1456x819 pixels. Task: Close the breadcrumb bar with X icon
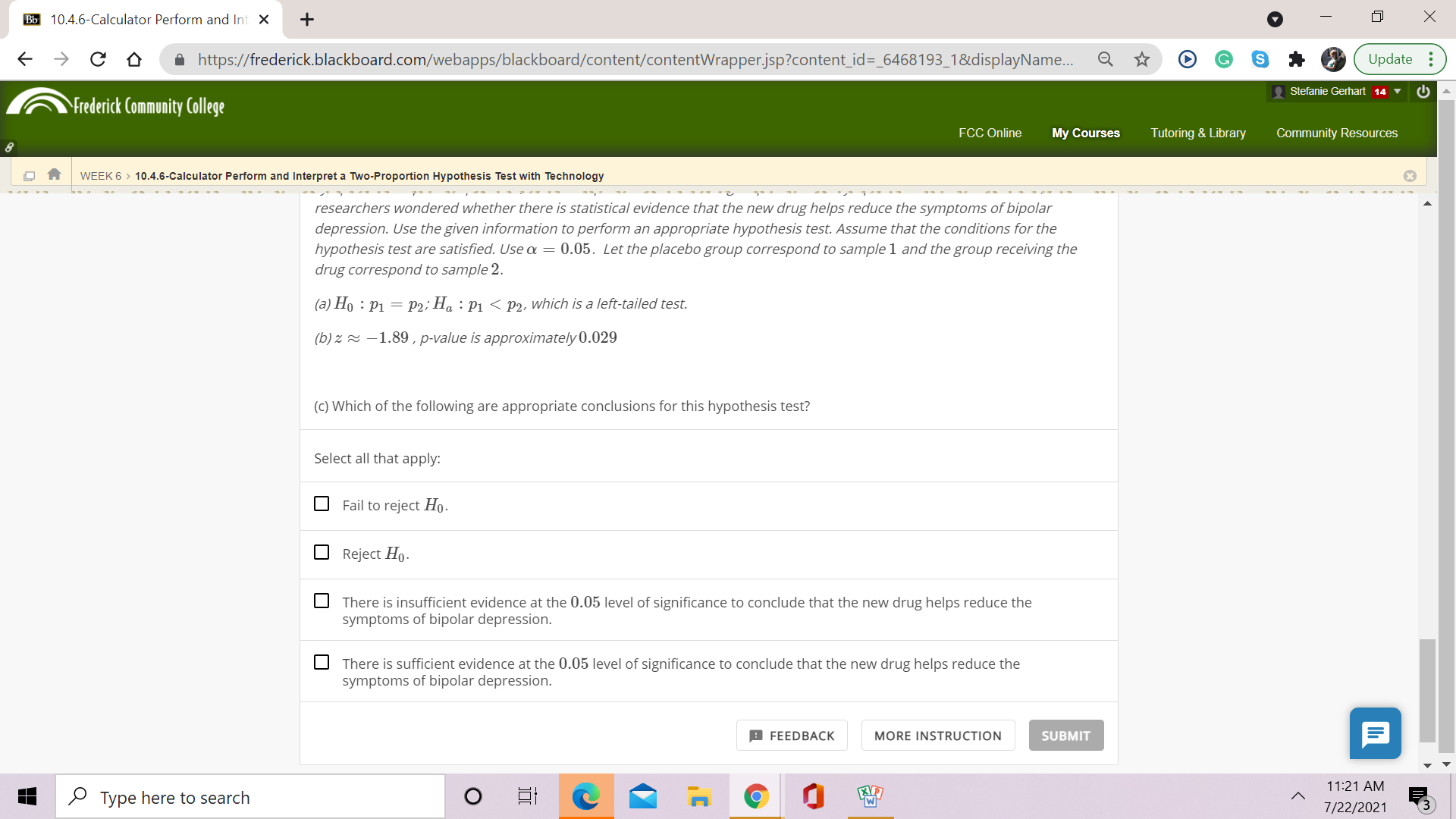click(1410, 176)
